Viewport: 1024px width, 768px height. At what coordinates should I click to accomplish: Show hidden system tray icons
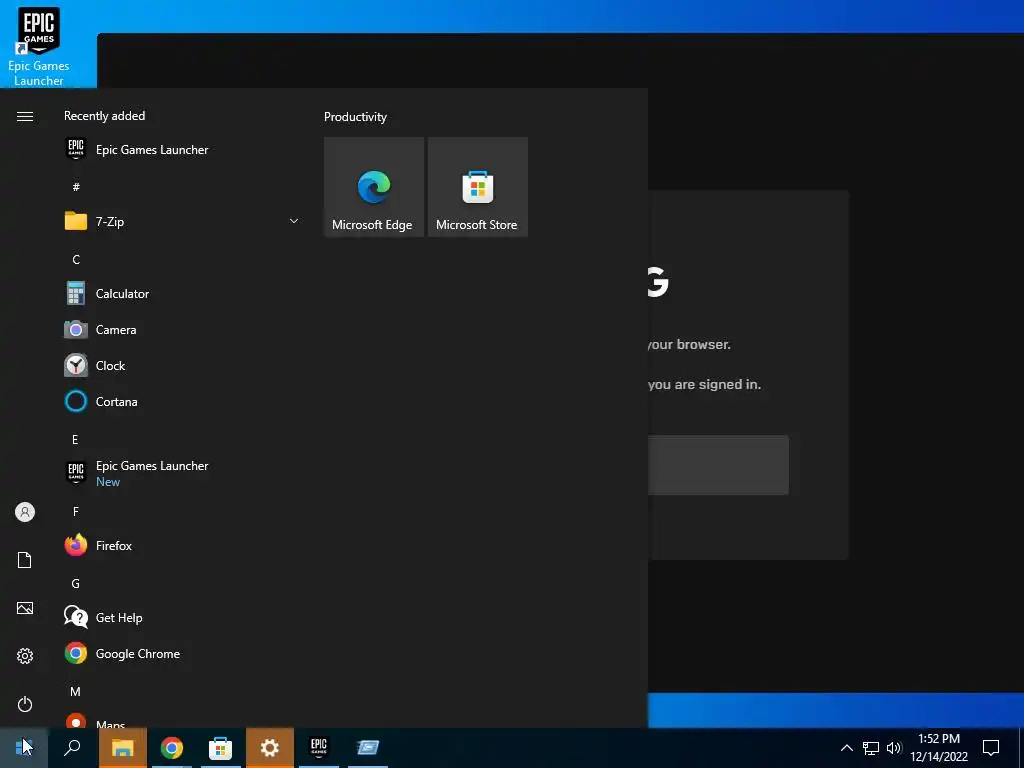point(846,748)
